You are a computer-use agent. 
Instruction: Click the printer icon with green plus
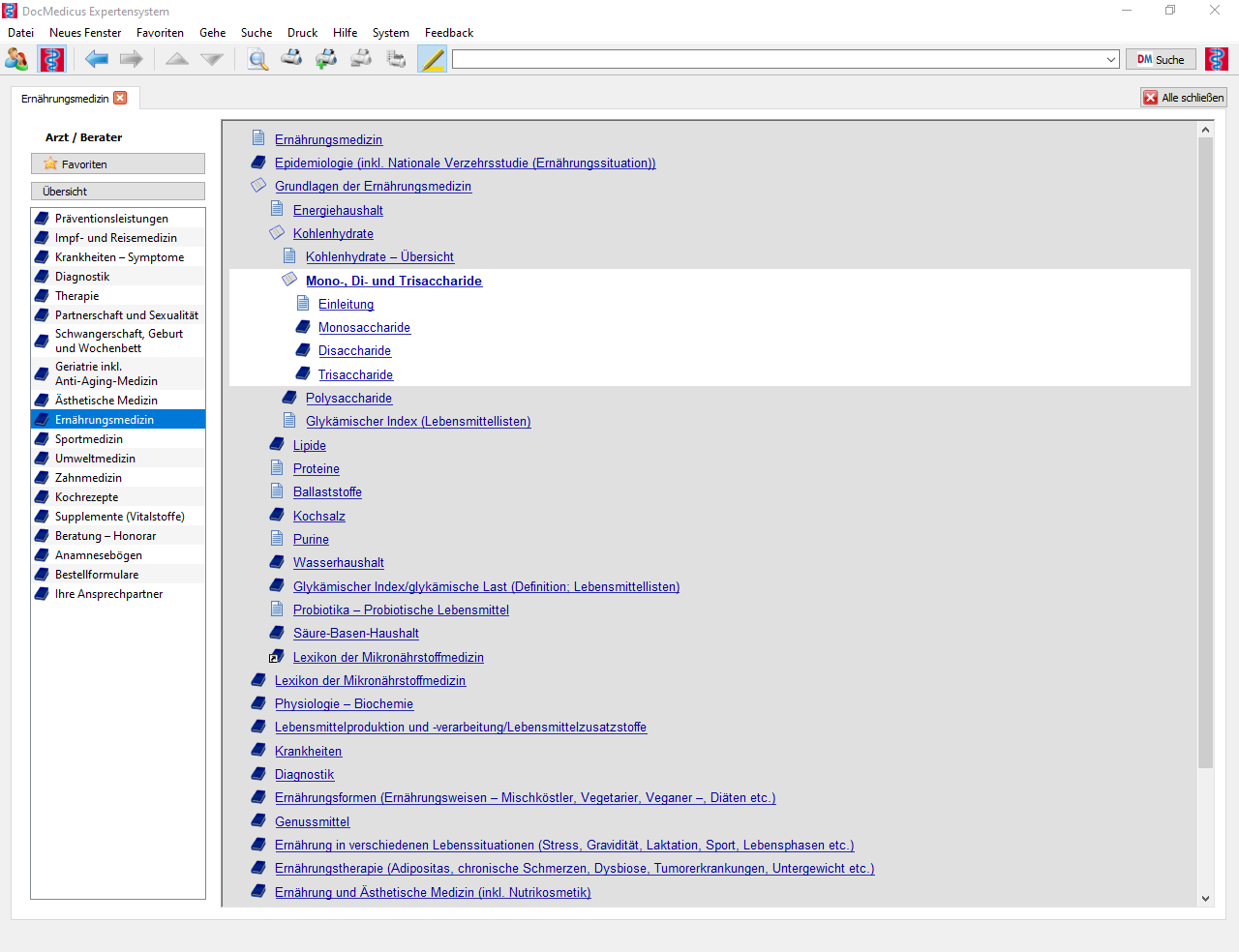coord(326,59)
